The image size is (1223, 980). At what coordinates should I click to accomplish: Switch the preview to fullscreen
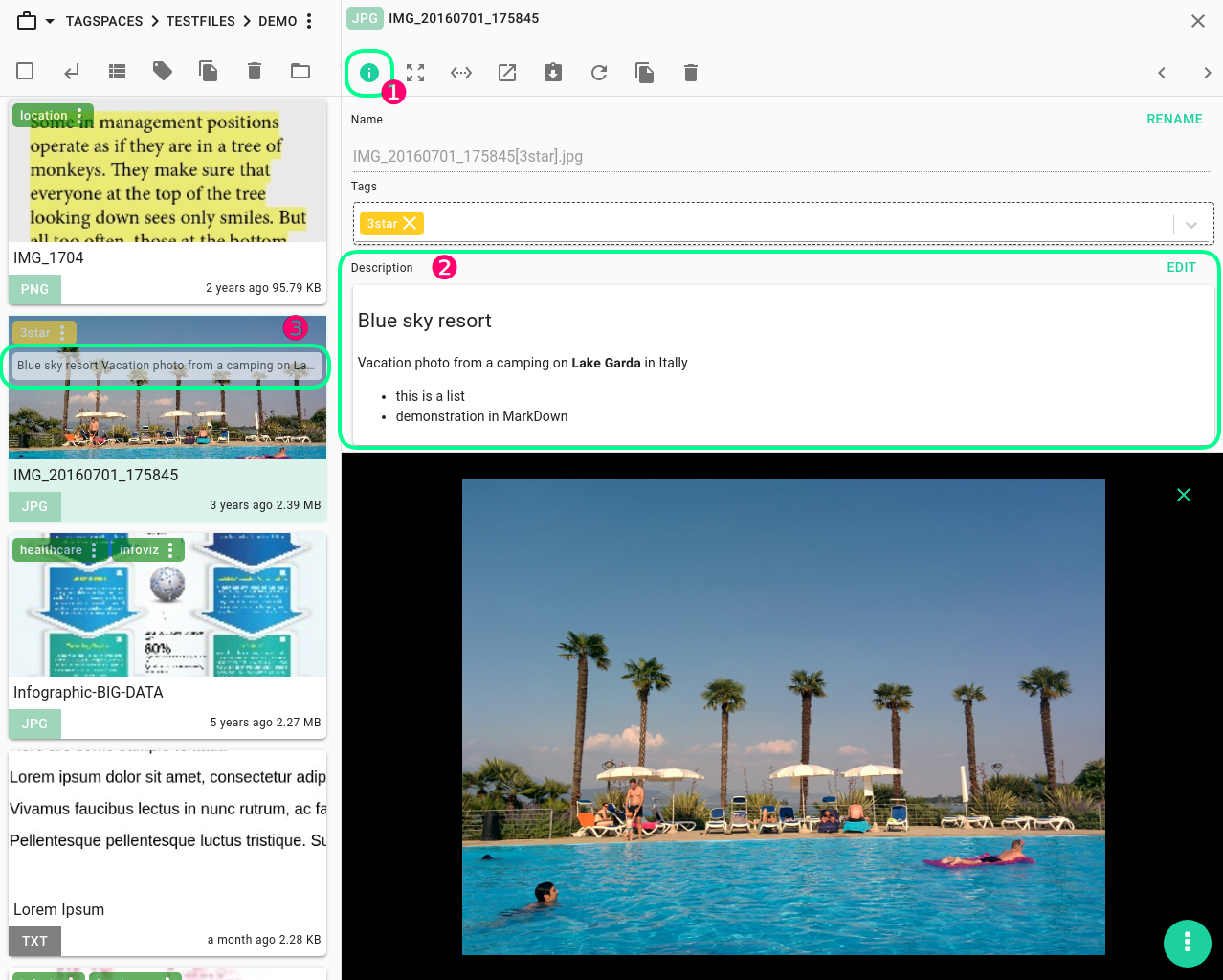tap(415, 73)
